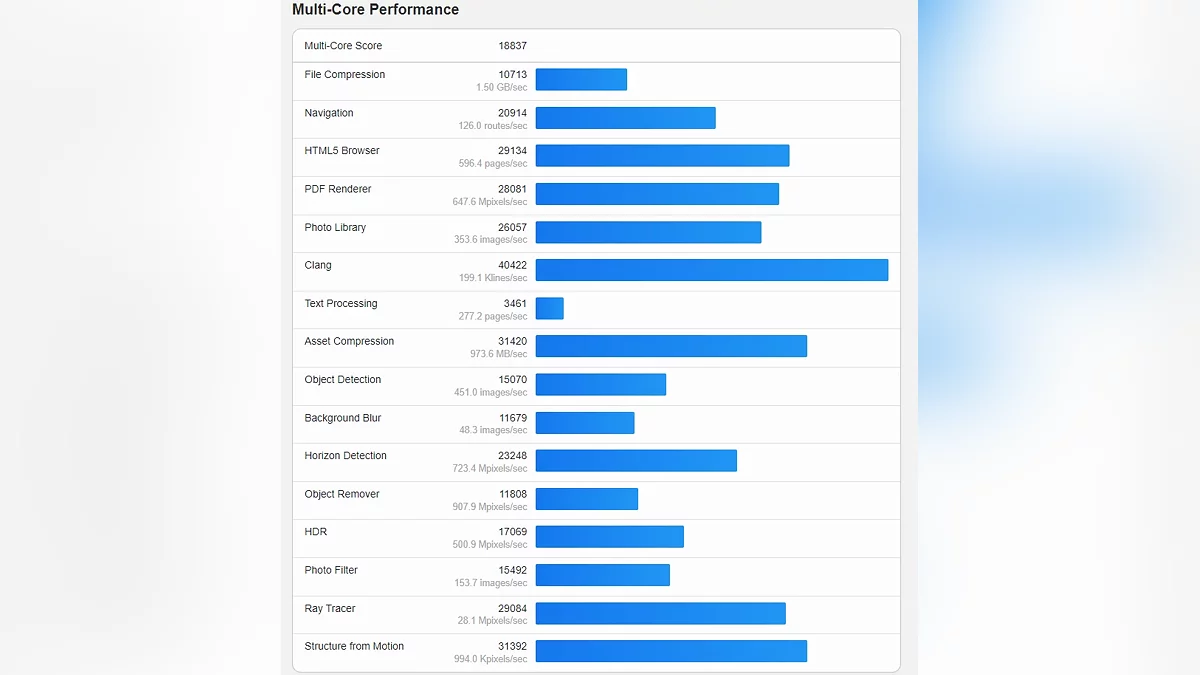This screenshot has width=1200, height=675.
Task: Click the Clang score 40422
Action: click(512, 265)
